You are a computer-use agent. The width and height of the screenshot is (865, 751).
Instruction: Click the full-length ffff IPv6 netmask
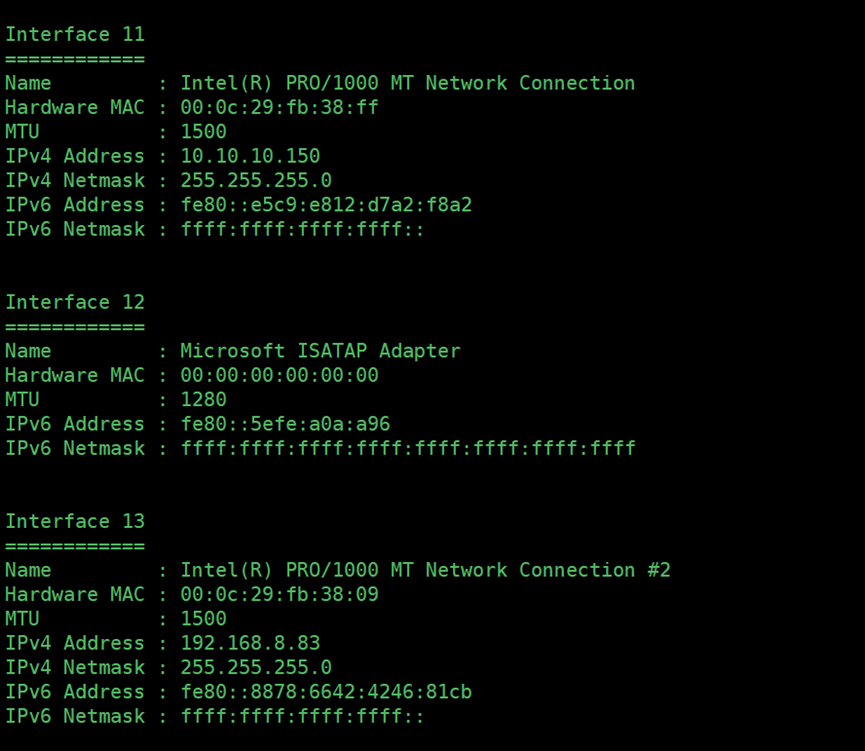coord(408,448)
